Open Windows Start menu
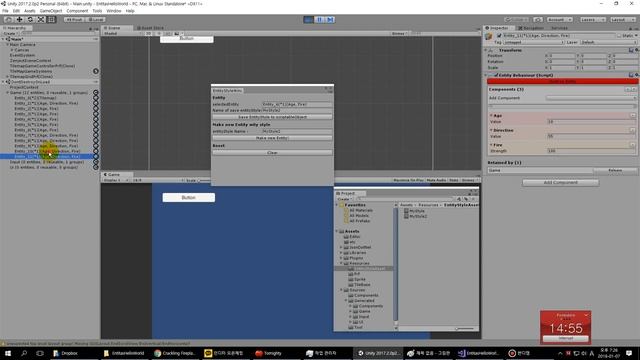This screenshot has height=360, width=640. pos(7,353)
